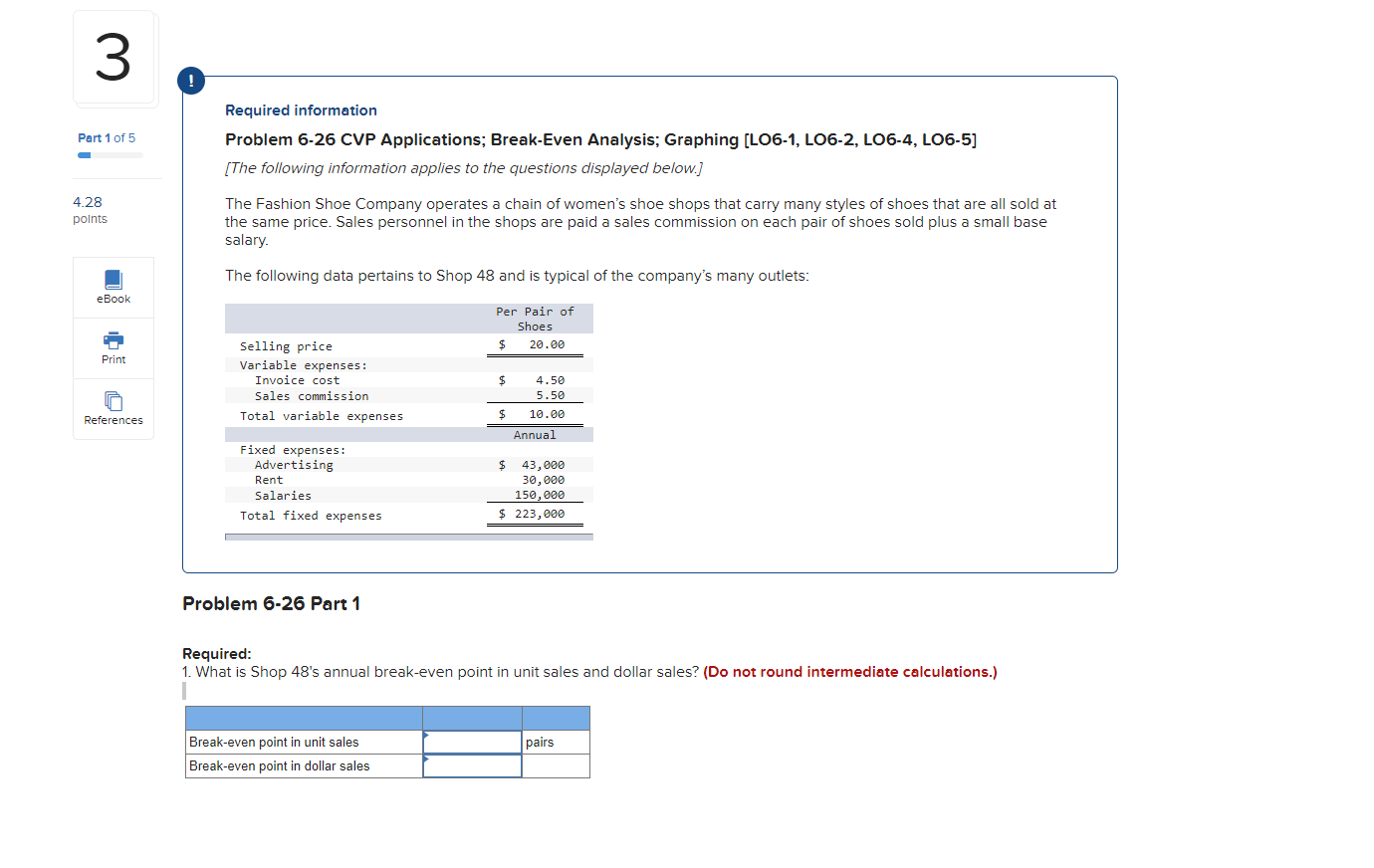Select the pairs unit label cell
1374x868 pixels.
click(x=555, y=742)
